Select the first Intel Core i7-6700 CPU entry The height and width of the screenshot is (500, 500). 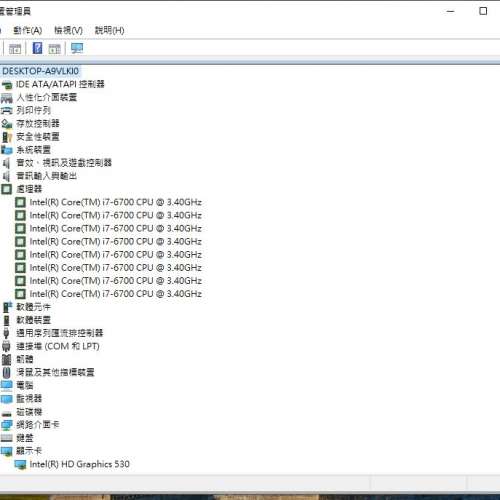pyautogui.click(x=115, y=202)
